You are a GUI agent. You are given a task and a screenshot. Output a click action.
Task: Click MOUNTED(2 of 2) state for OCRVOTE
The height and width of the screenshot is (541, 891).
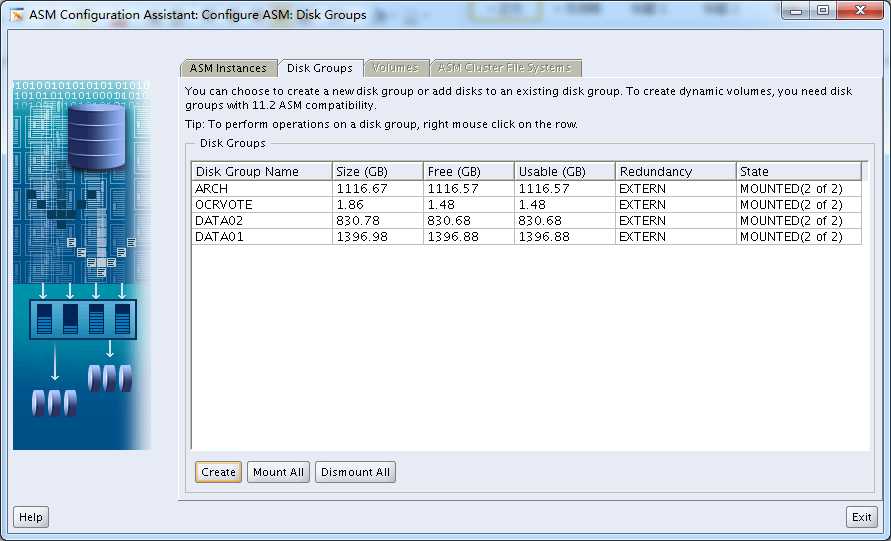tap(791, 205)
